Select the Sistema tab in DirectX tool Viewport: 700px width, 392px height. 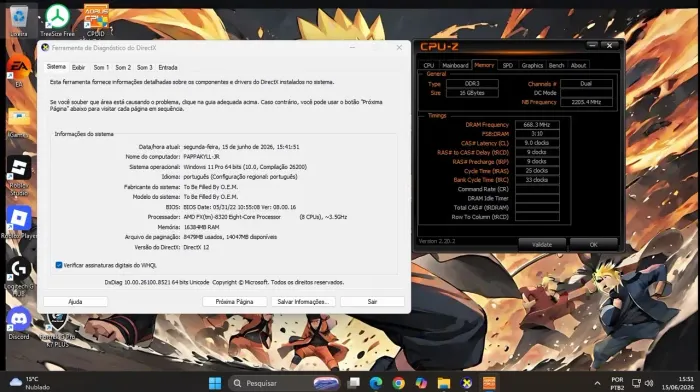[x=56, y=67]
